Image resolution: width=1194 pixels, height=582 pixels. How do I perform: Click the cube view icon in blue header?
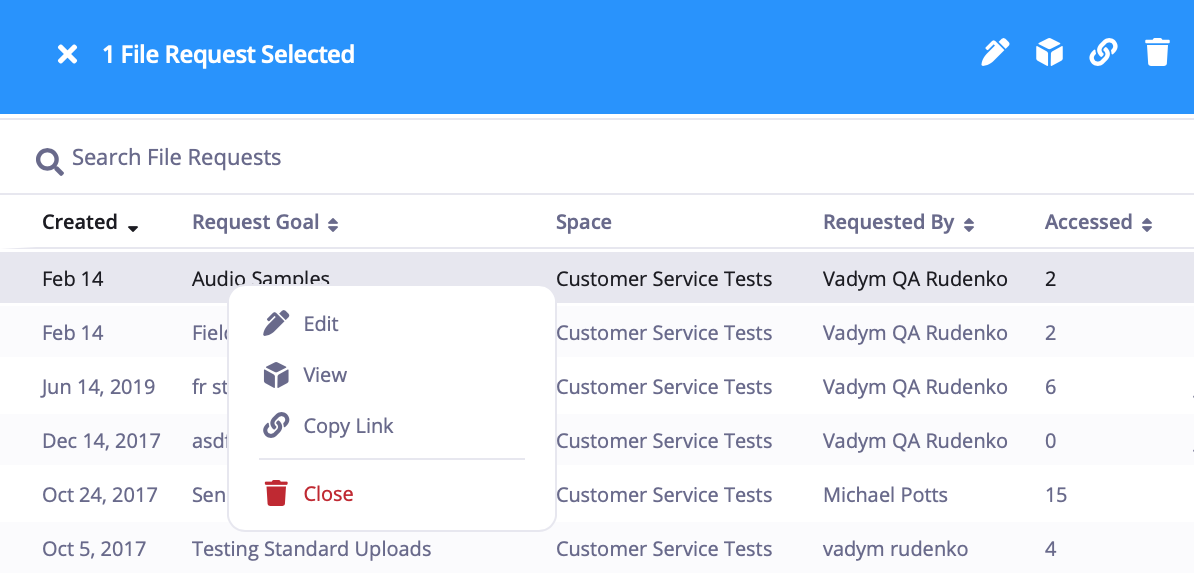point(1049,53)
